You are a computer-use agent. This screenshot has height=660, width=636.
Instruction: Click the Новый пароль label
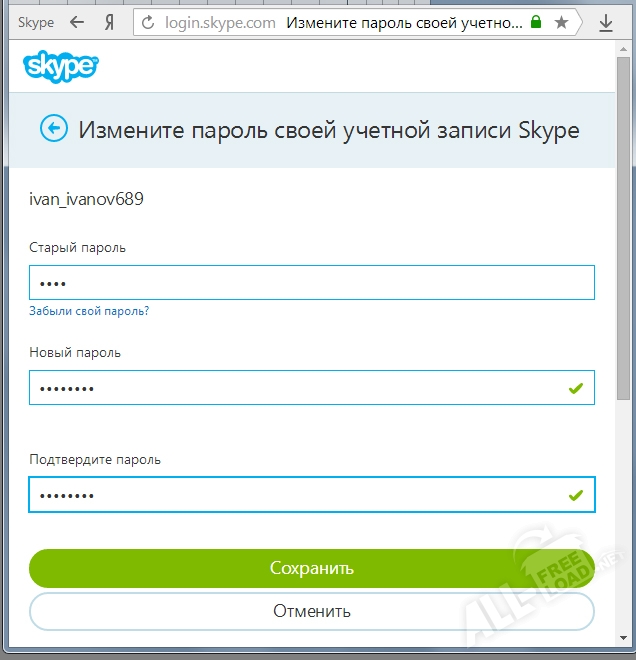coord(75,352)
